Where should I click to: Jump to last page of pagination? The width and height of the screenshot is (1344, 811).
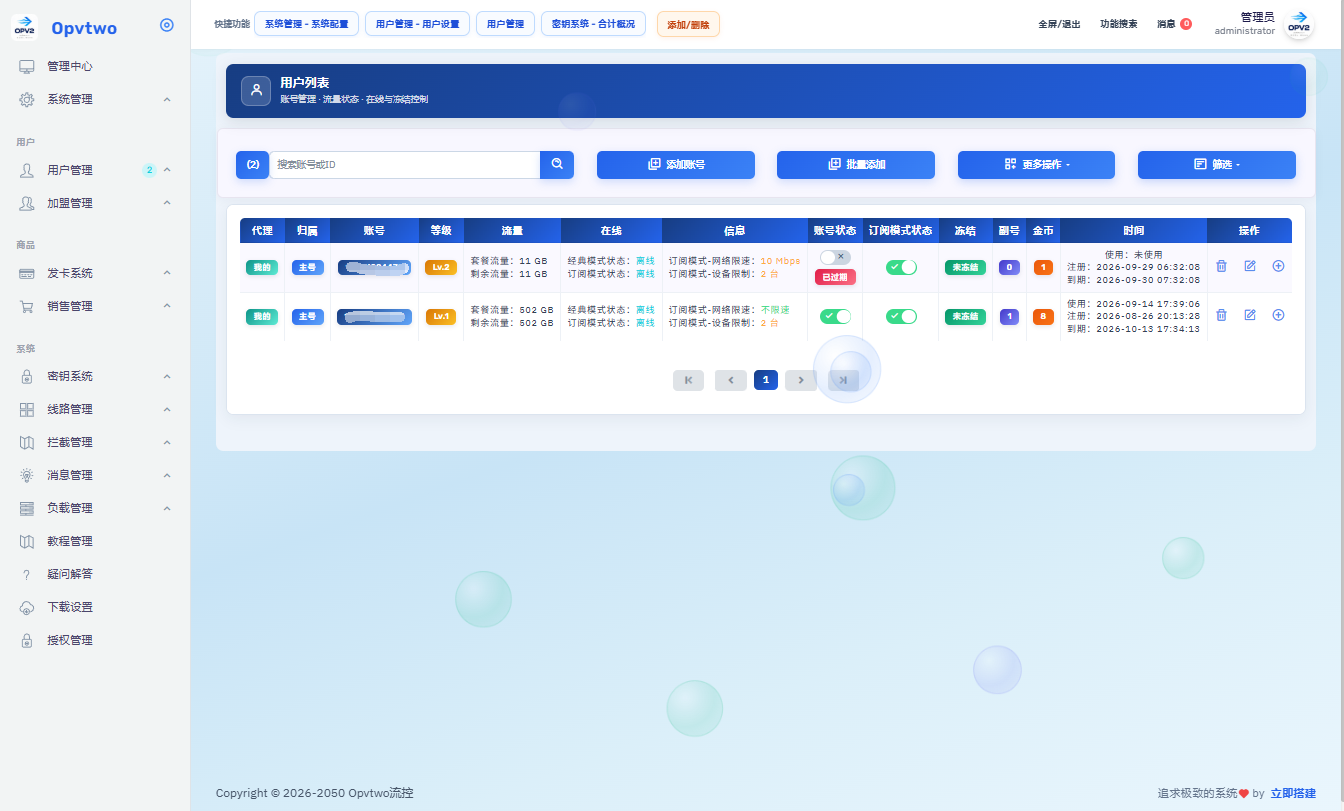click(843, 380)
